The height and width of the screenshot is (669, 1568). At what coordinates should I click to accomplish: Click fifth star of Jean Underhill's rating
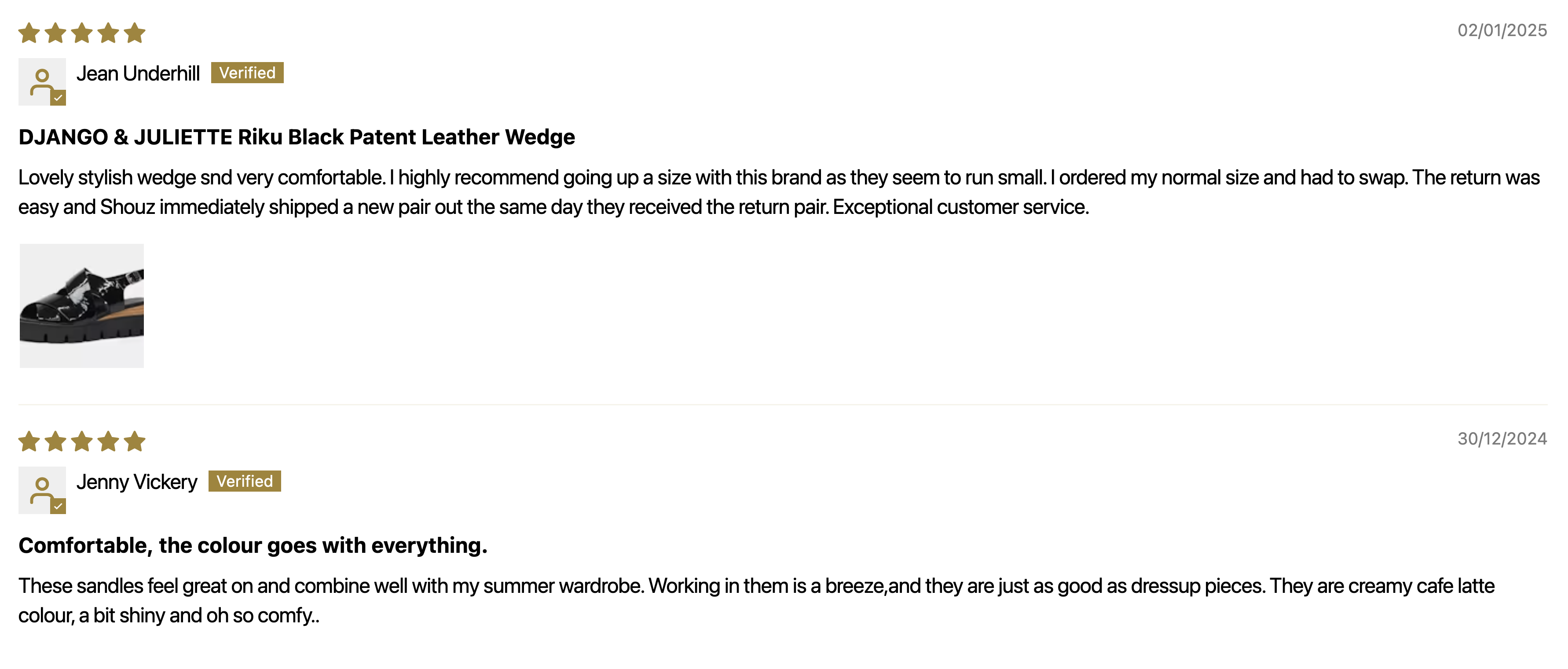pos(135,33)
